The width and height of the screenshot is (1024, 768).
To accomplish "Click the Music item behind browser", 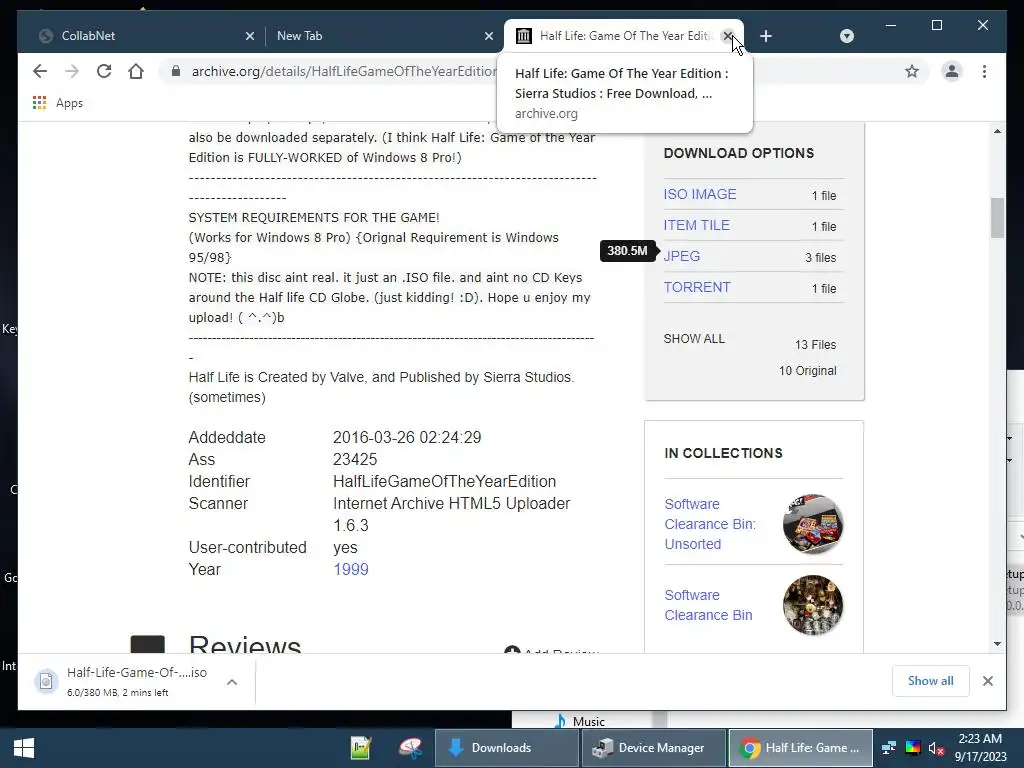I will (x=580, y=721).
